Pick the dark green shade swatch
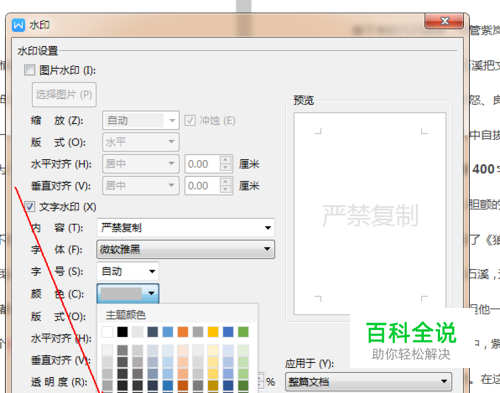This screenshot has height=393, width=500. pyautogui.click(x=243, y=385)
